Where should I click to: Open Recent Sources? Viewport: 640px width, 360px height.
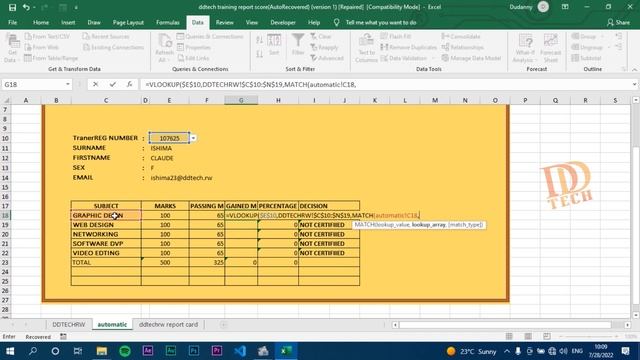pyautogui.click(x=106, y=36)
